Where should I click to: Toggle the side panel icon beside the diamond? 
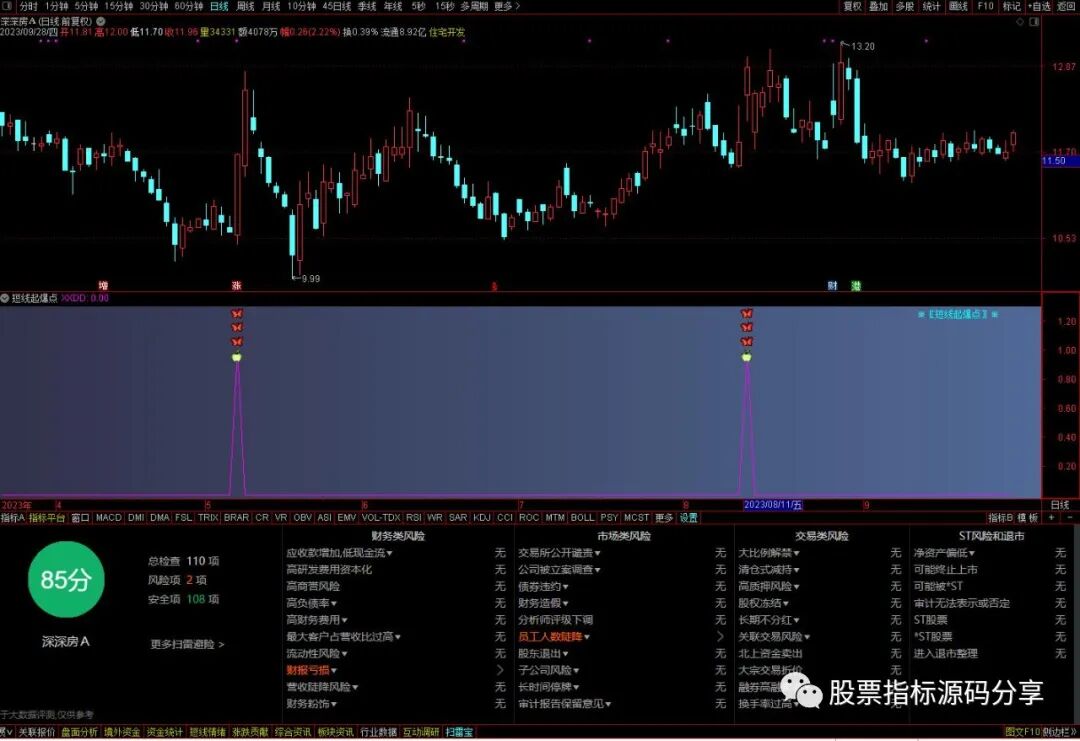pyautogui.click(x=1034, y=22)
